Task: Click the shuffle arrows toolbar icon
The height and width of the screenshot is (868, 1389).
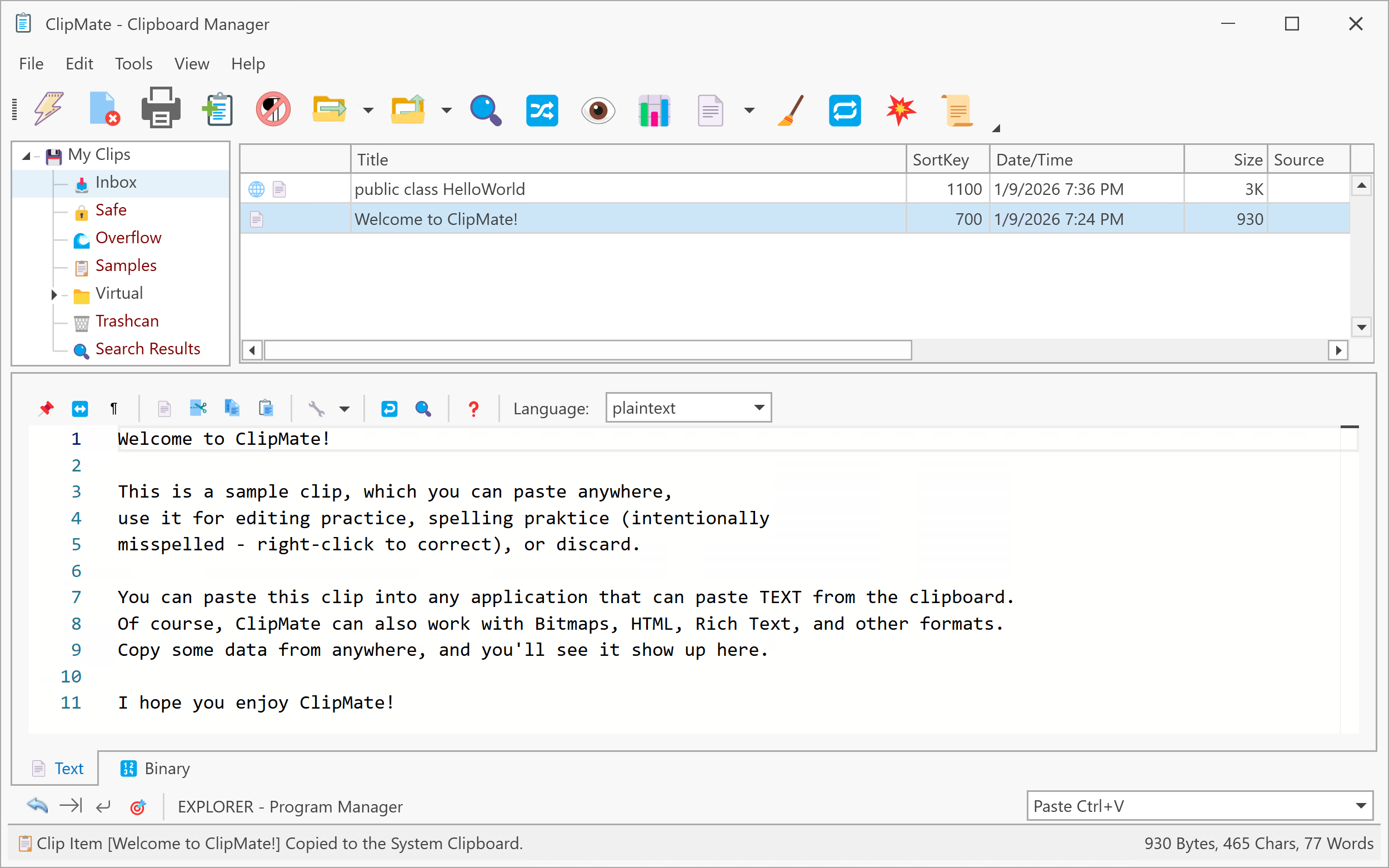Action: (x=542, y=110)
